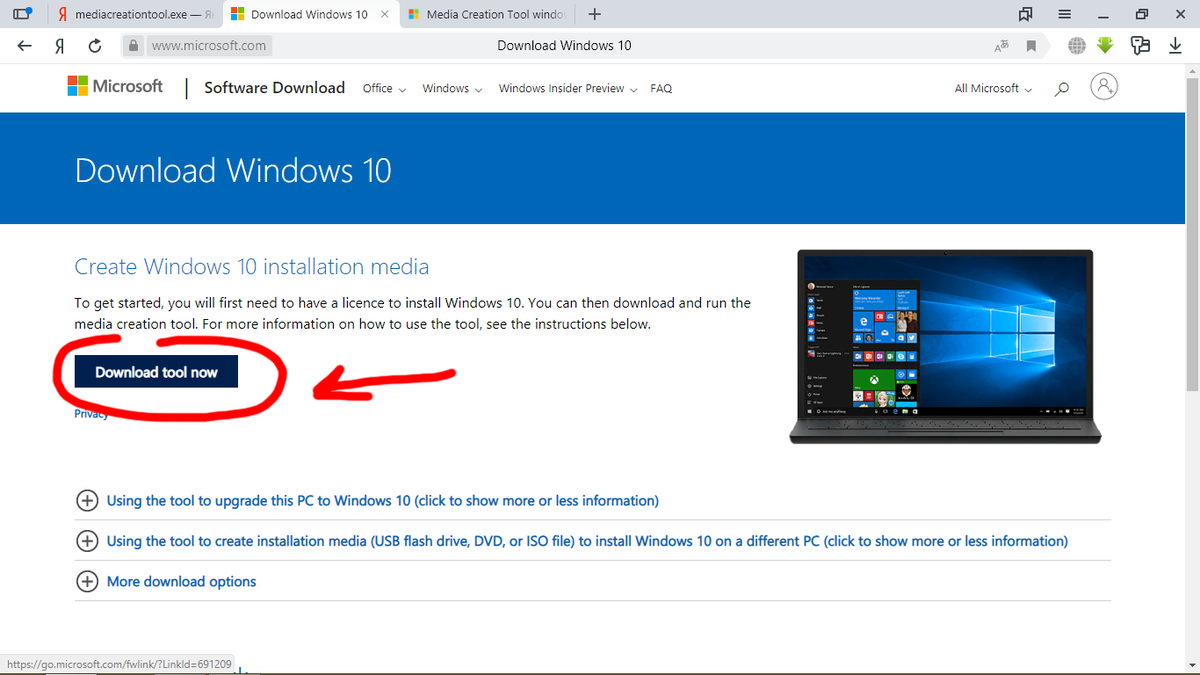Open Windows Insider Preview dropdown
This screenshot has height=675, width=1200.
point(567,88)
